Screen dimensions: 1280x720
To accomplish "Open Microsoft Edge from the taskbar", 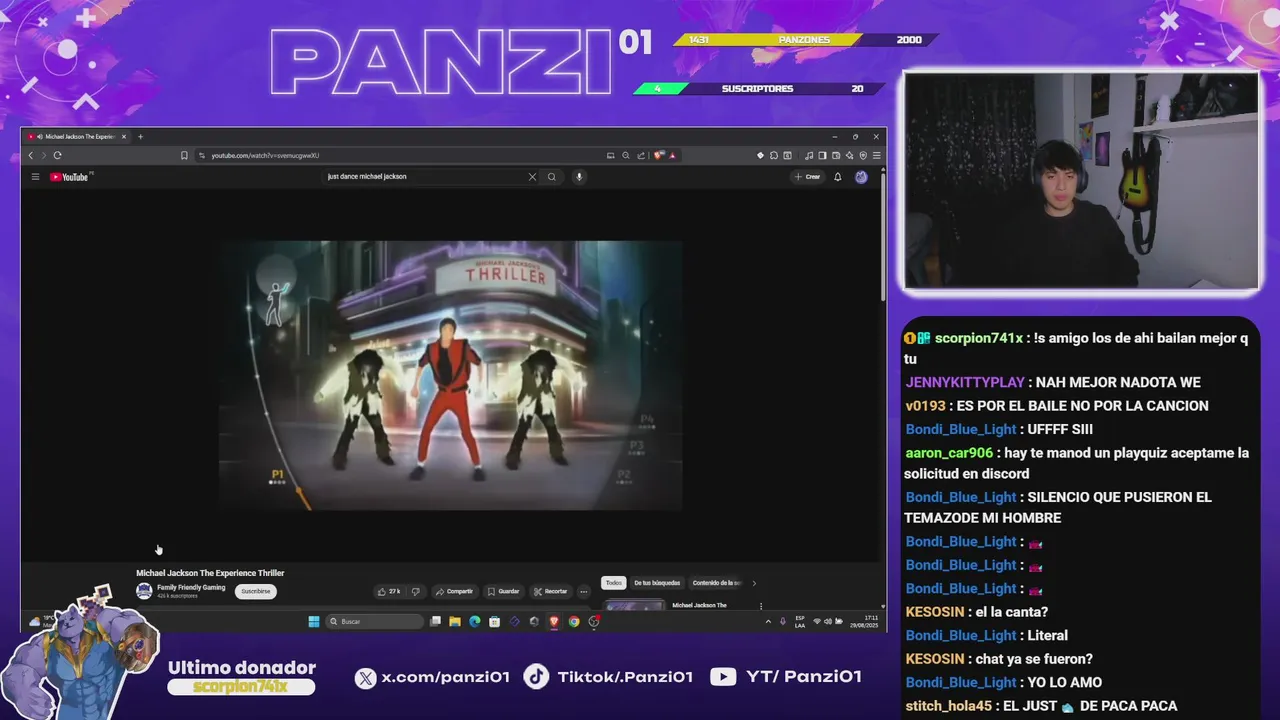I will 474,621.
